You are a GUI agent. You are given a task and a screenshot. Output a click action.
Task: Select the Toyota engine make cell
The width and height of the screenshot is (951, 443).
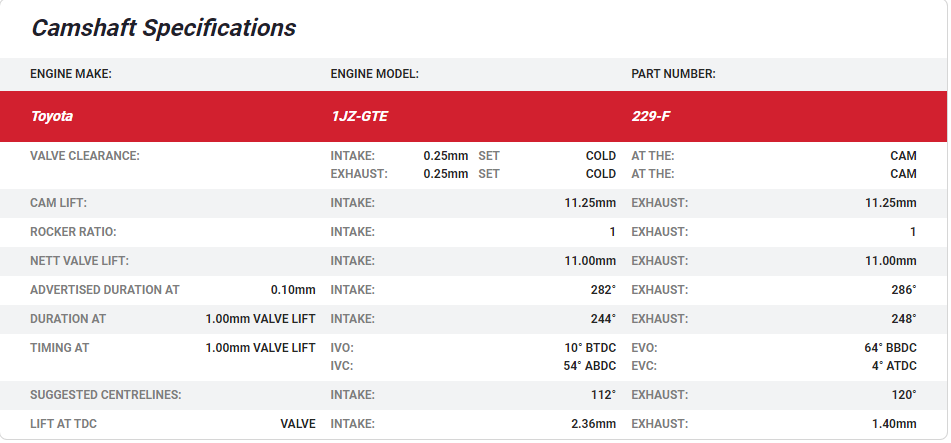click(x=51, y=116)
